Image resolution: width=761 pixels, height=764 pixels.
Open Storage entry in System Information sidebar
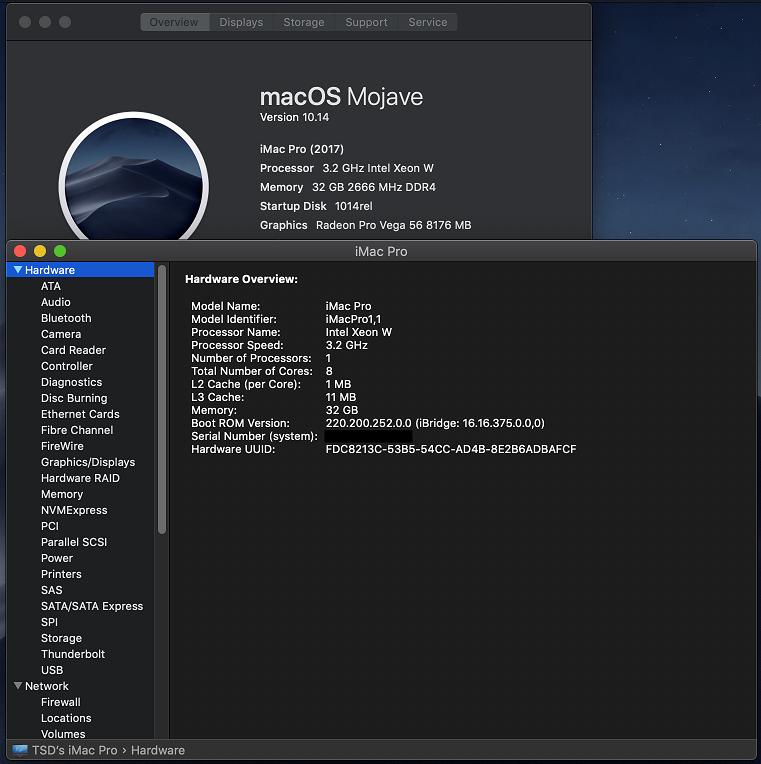point(61,638)
